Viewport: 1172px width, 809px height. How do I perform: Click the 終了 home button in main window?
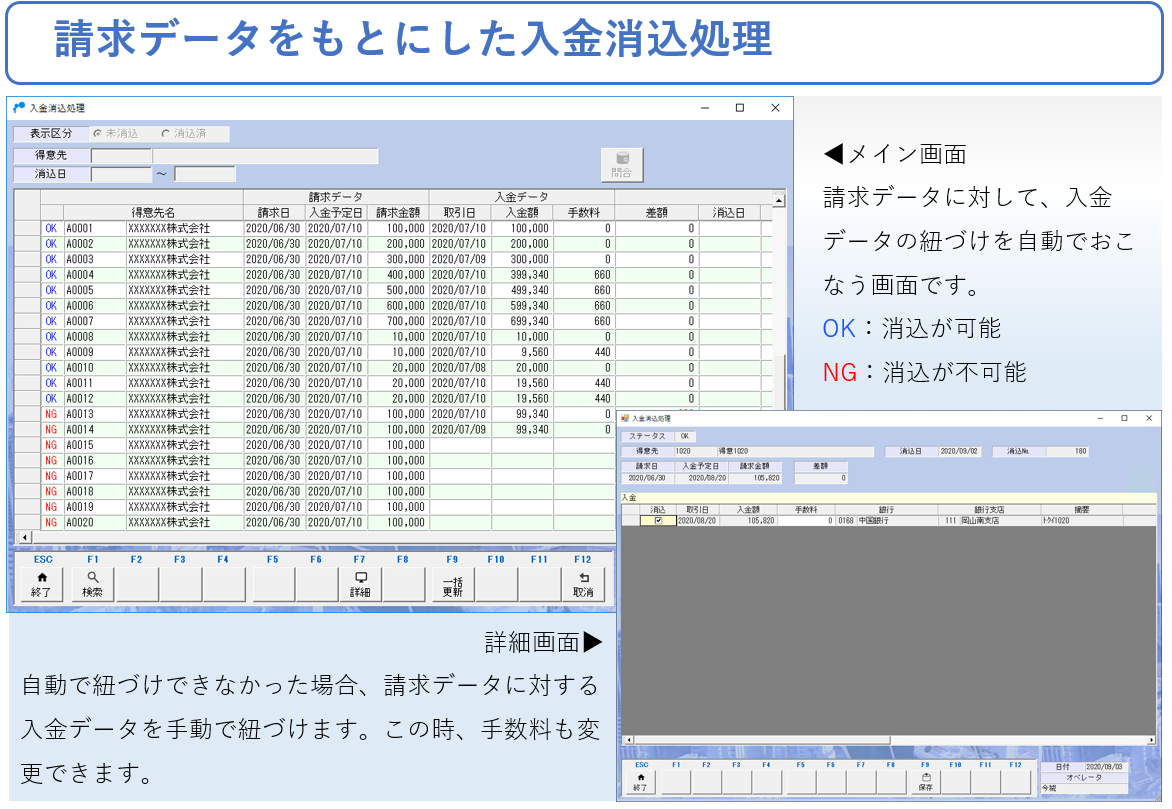point(41,584)
